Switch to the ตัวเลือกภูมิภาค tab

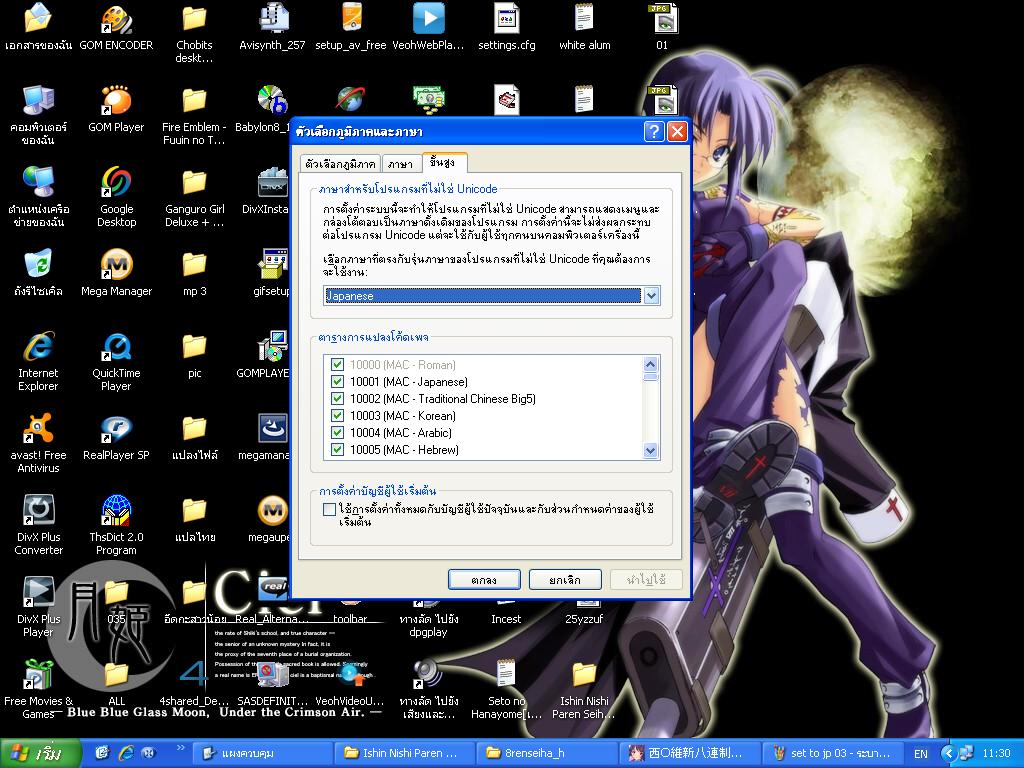point(340,164)
